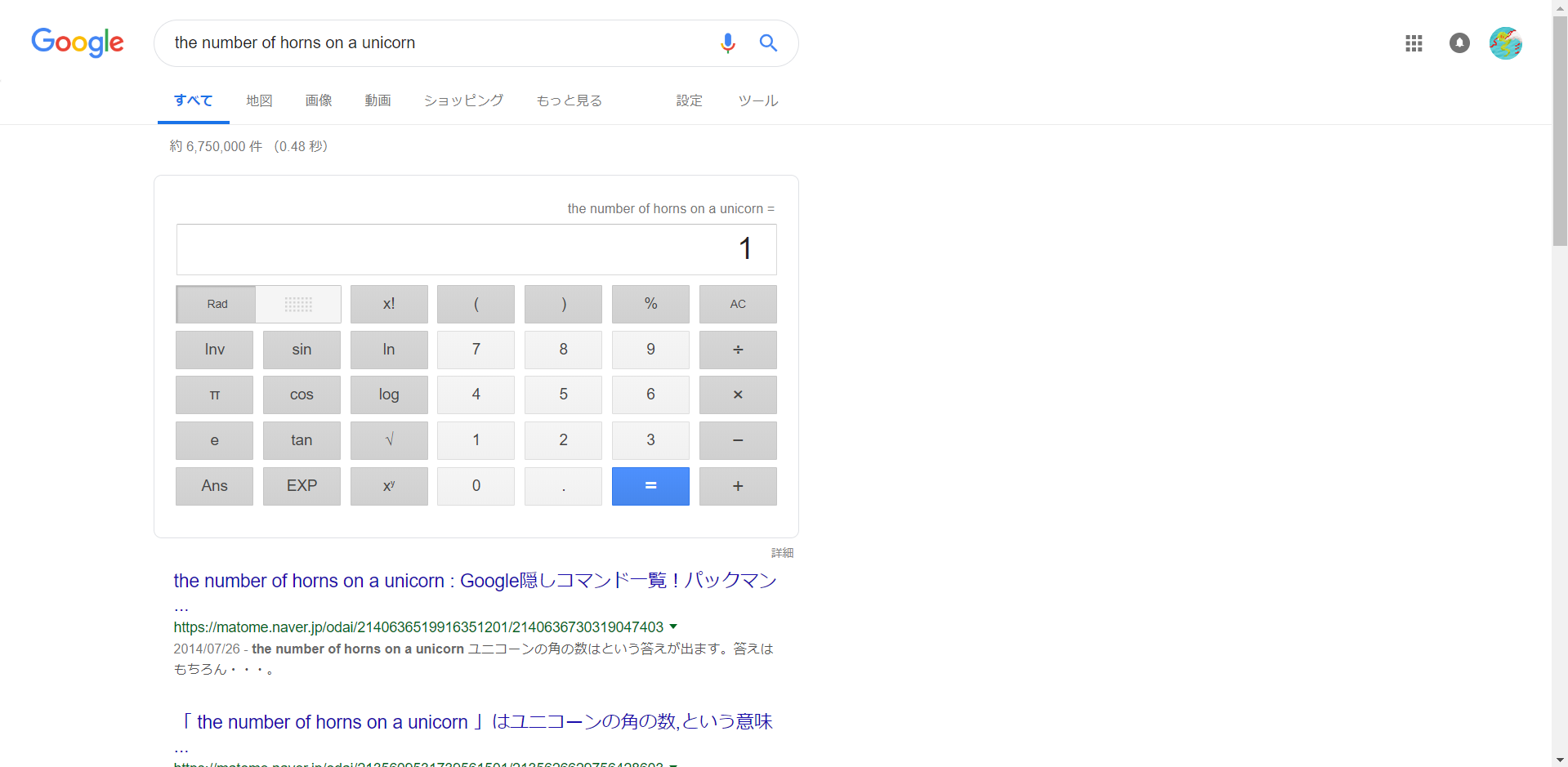The height and width of the screenshot is (767, 1568).
Task: Click the calculator 5 key
Action: point(563,395)
